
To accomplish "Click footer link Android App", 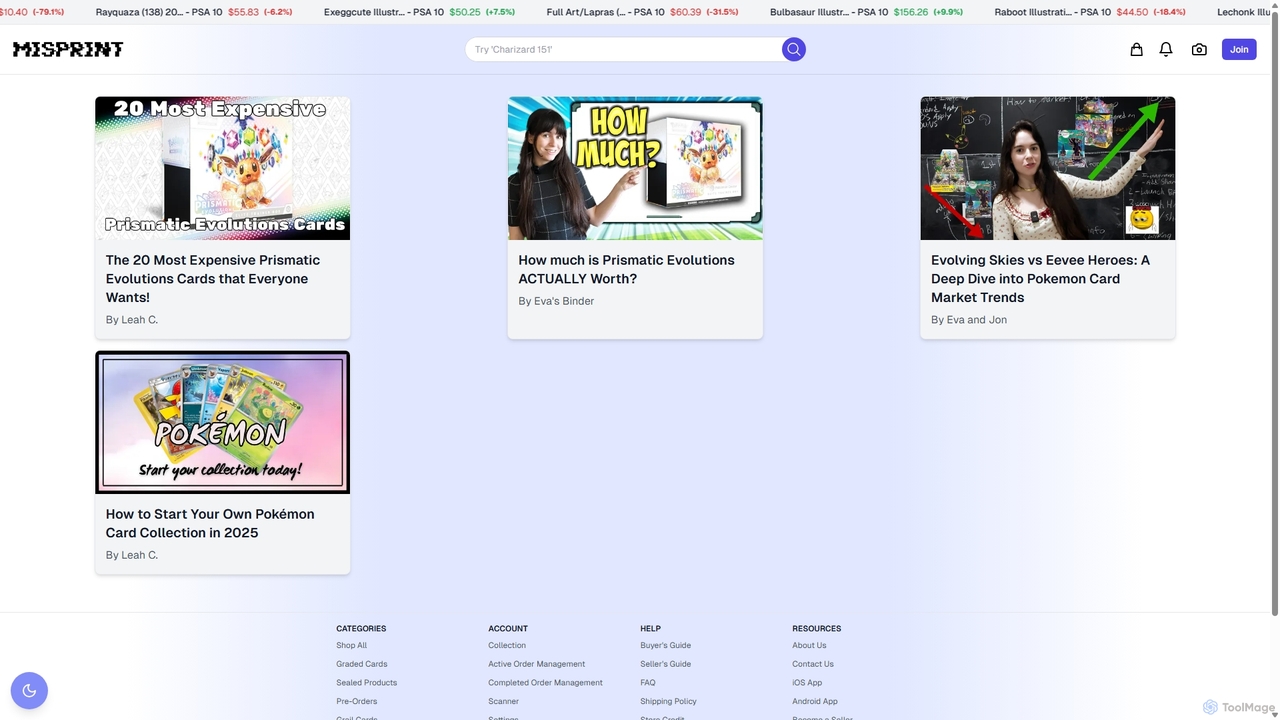I will (815, 701).
